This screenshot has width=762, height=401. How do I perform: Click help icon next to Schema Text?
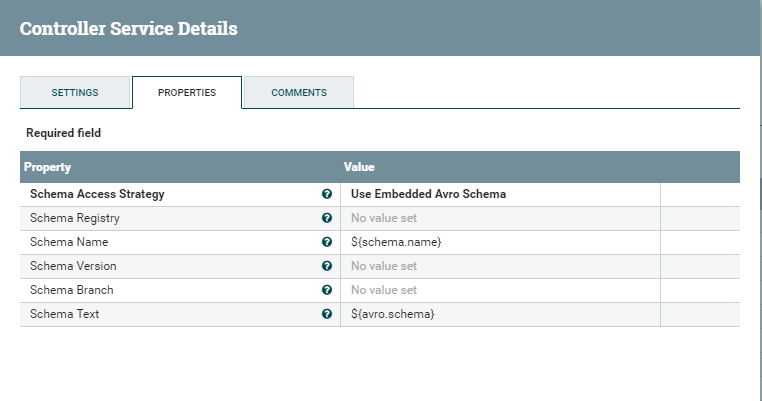(x=327, y=314)
